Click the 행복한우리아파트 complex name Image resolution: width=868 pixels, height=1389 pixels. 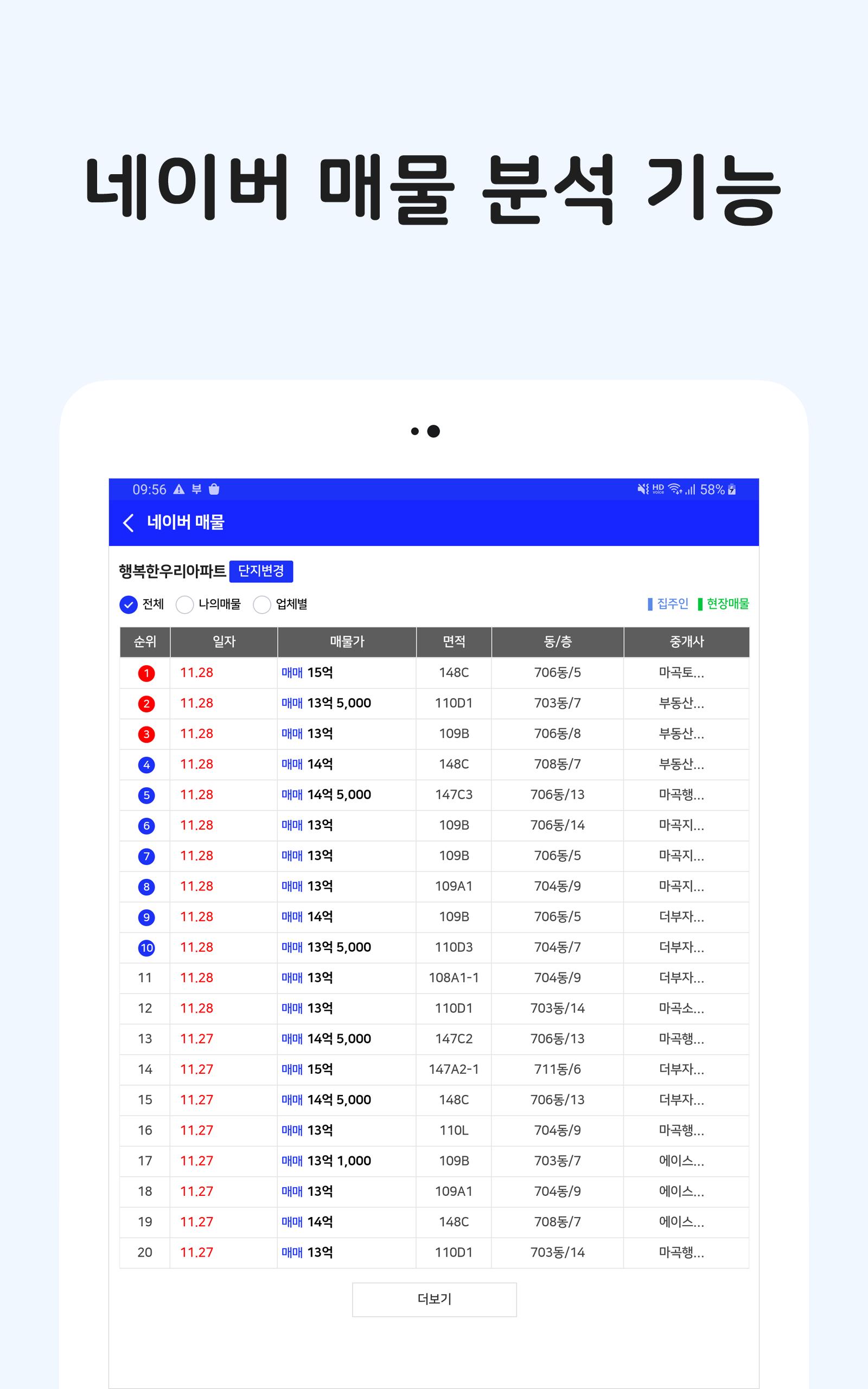point(172,571)
